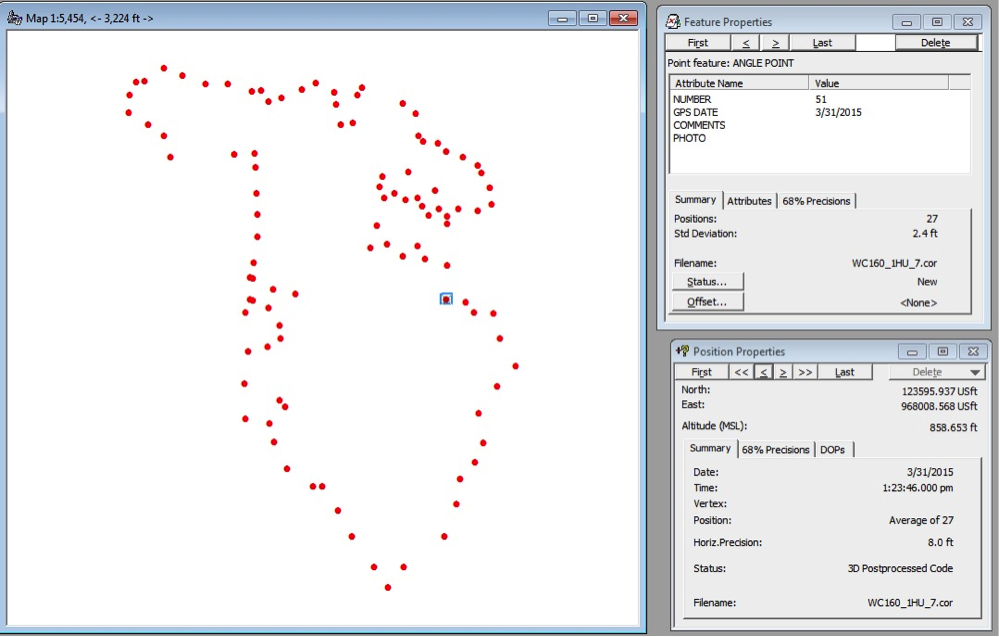Jump to Last position in Position Properties
This screenshot has height=637, width=999.
click(x=845, y=372)
